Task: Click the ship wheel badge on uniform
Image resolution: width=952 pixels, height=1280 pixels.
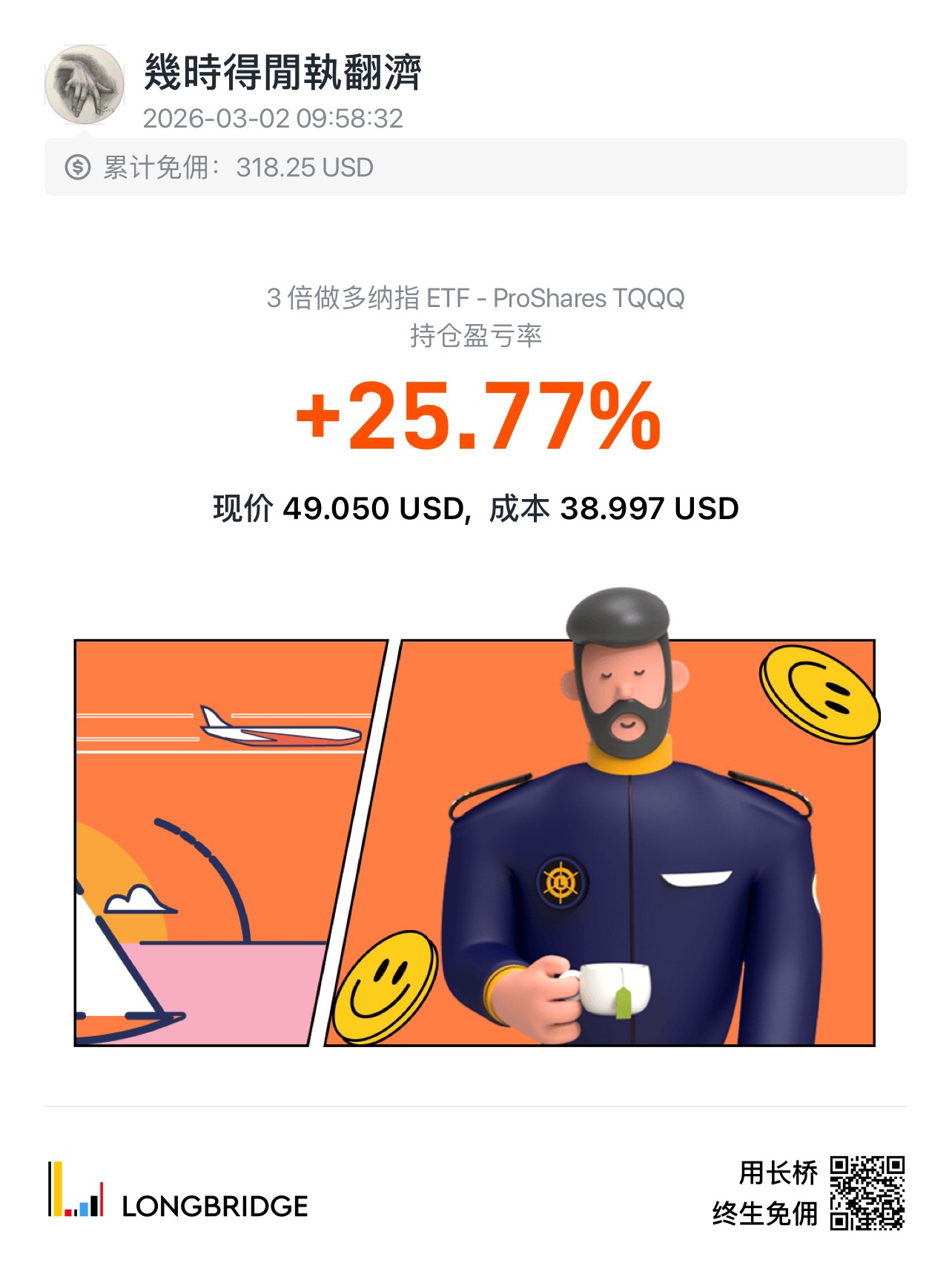Action: pyautogui.click(x=561, y=882)
